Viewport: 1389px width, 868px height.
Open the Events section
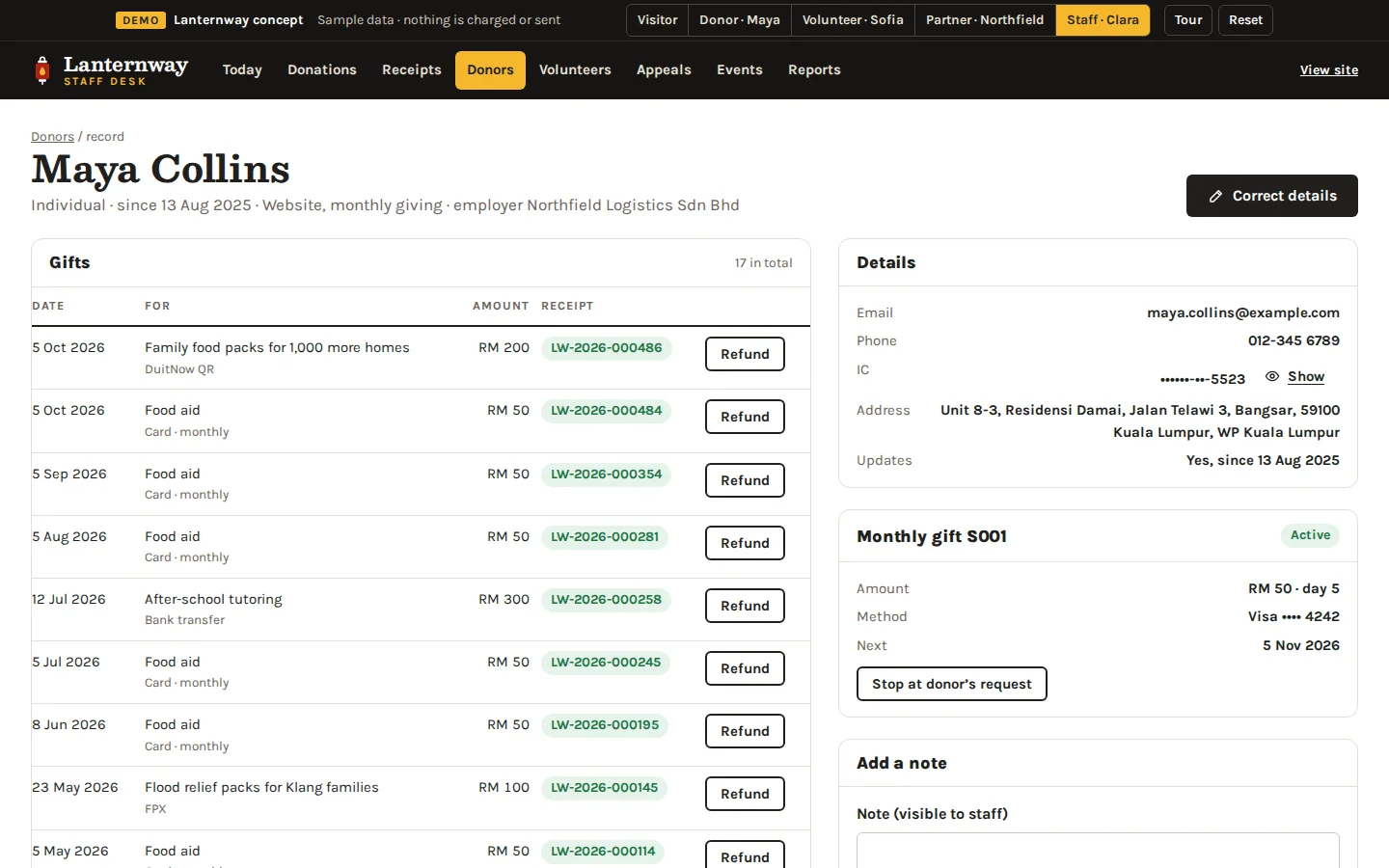(740, 70)
